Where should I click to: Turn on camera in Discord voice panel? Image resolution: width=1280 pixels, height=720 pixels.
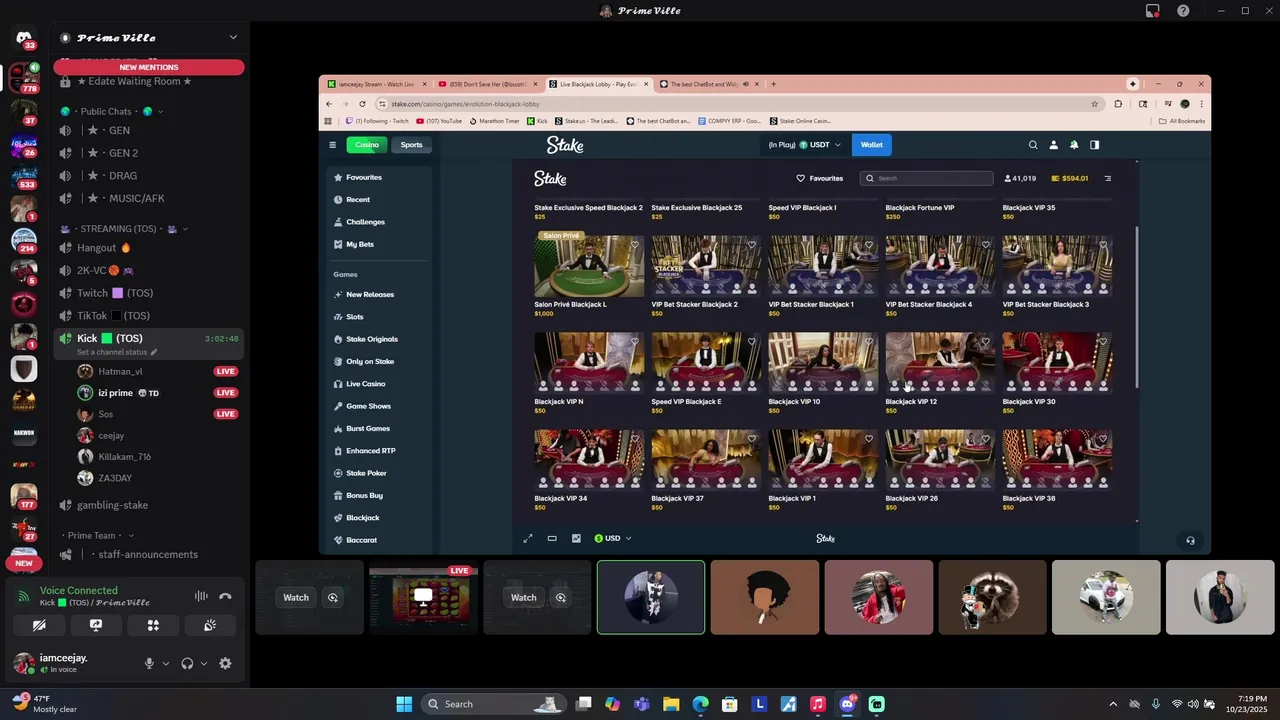tap(39, 625)
